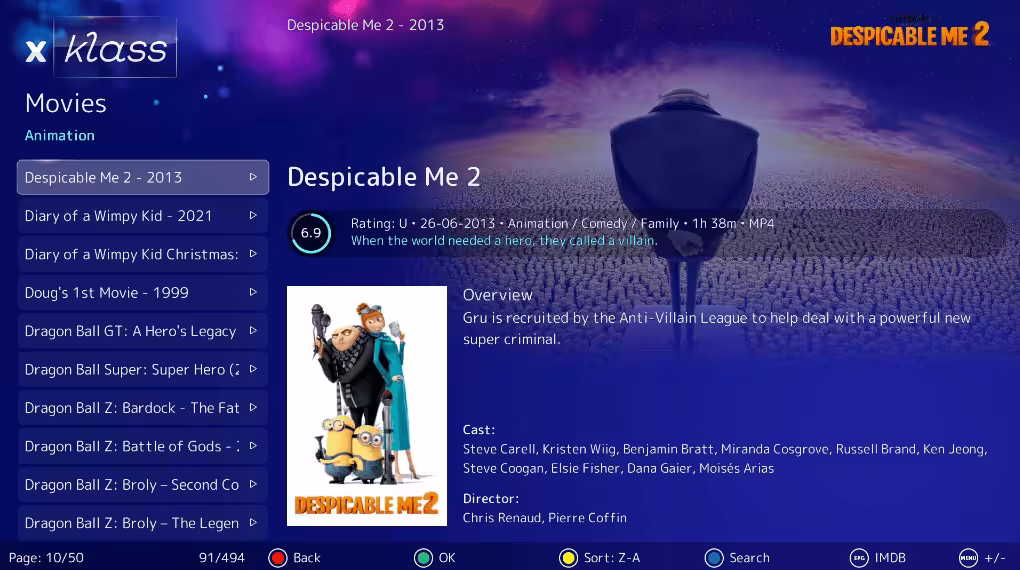Select Dragon Ball Z: Broly – Second Coming entry

pos(142,484)
